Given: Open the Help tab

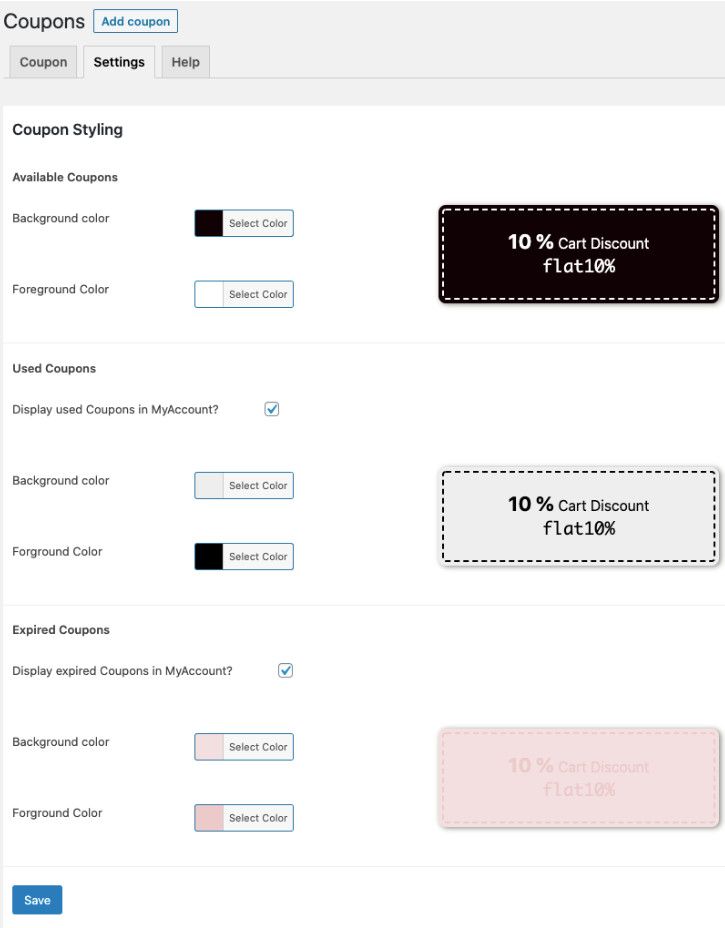Looking at the screenshot, I should (x=185, y=62).
